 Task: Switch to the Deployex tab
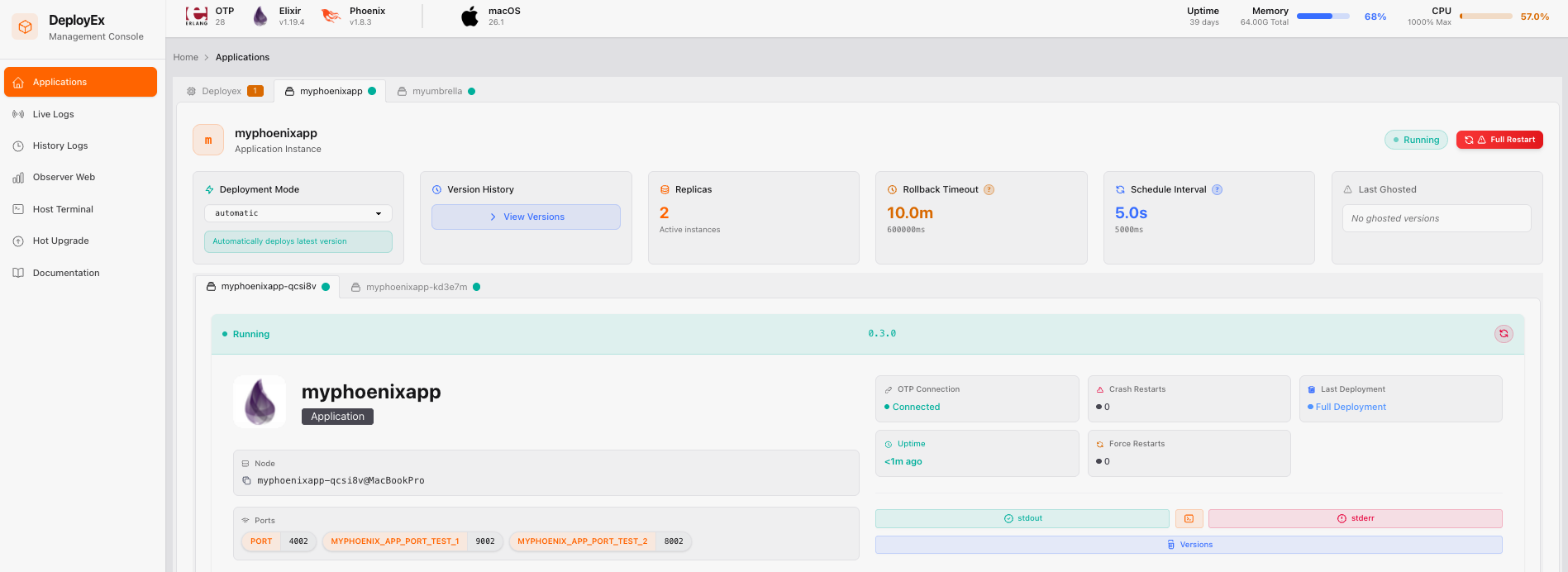click(x=224, y=91)
